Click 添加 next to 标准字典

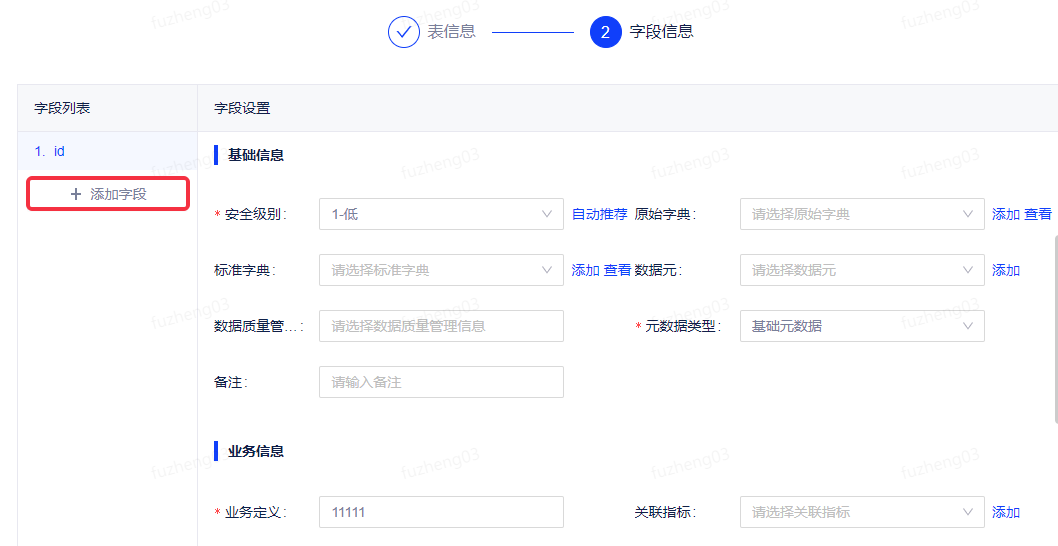click(586, 270)
